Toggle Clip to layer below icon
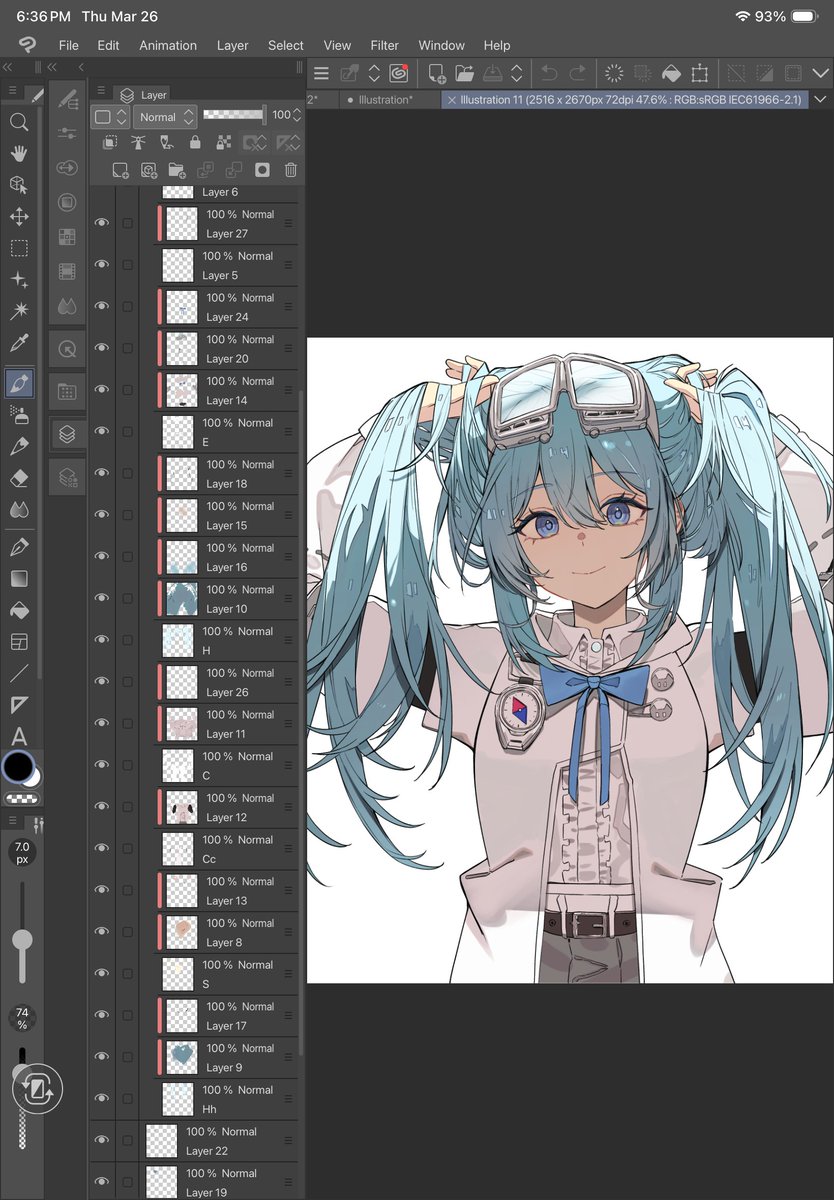Viewport: 834px width, 1200px height. 111,143
